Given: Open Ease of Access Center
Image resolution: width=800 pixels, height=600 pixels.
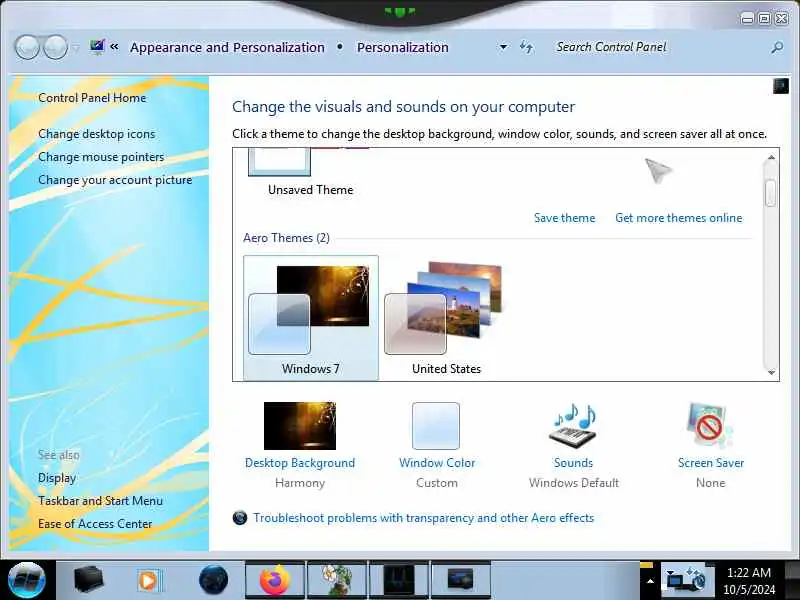Looking at the screenshot, I should click(95, 524).
